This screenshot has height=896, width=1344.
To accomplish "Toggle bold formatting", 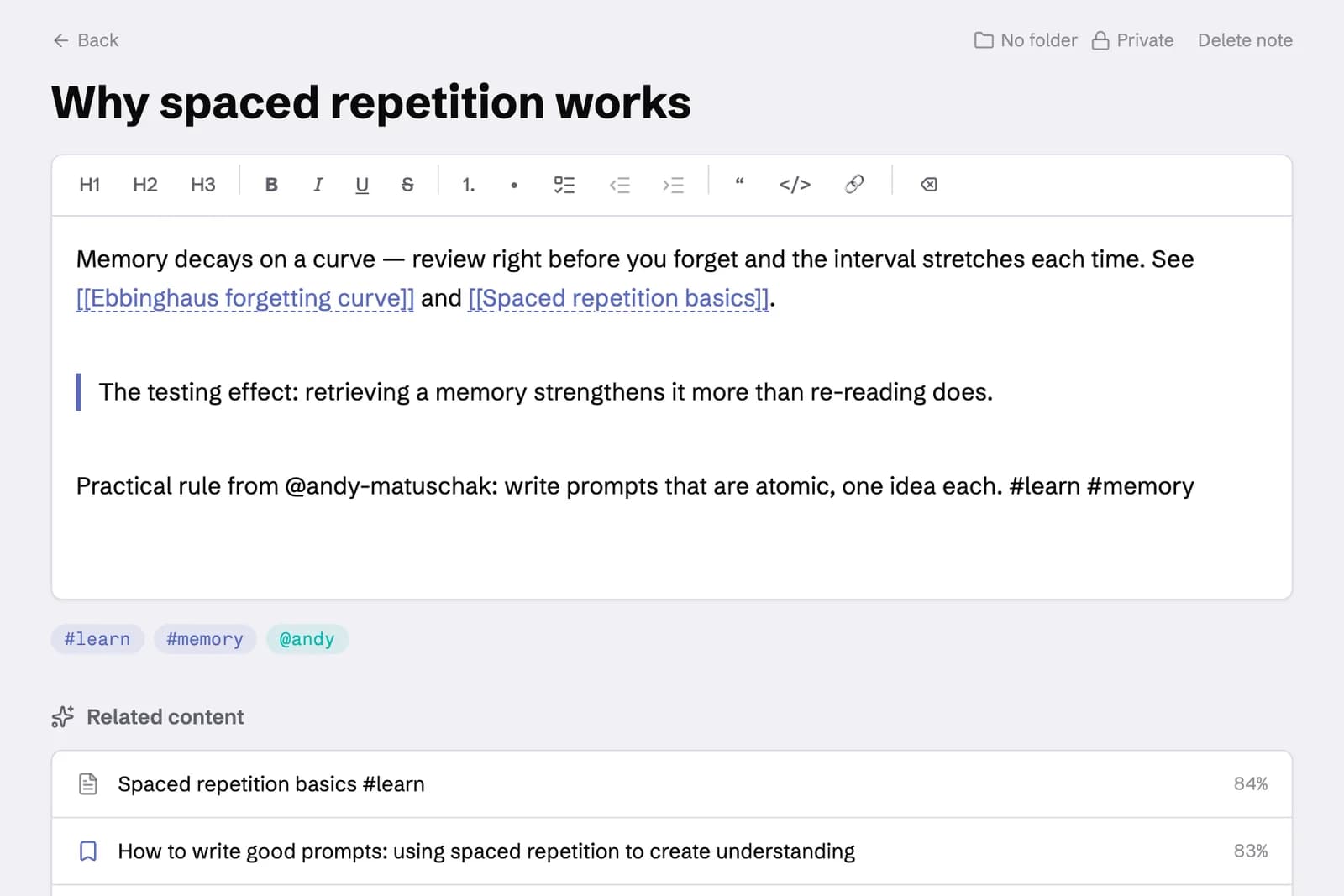I will (271, 185).
